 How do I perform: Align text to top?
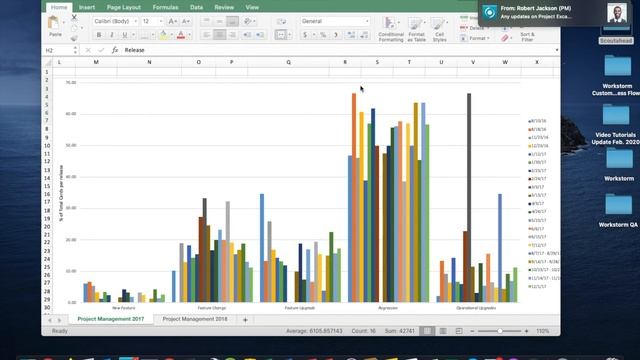click(x=206, y=21)
